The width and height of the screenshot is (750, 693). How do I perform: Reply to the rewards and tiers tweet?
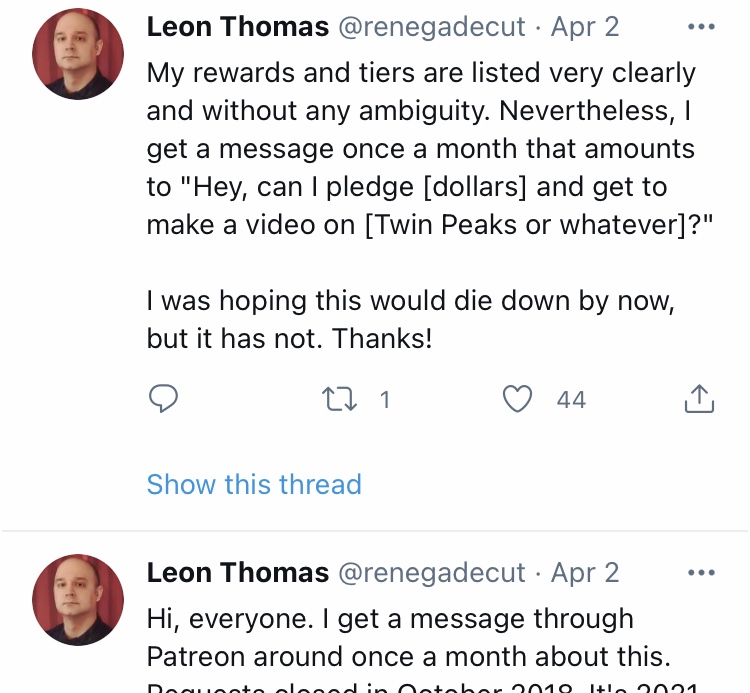click(163, 398)
